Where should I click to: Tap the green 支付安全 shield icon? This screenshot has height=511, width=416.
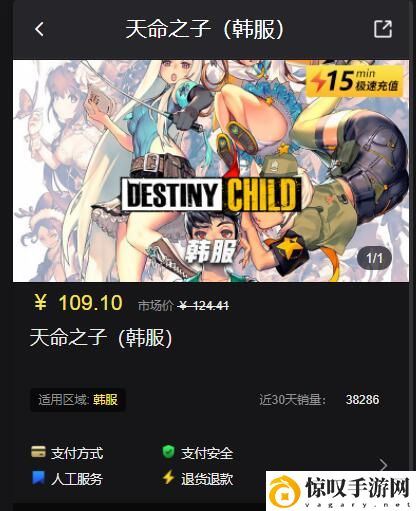pyautogui.click(x=168, y=452)
